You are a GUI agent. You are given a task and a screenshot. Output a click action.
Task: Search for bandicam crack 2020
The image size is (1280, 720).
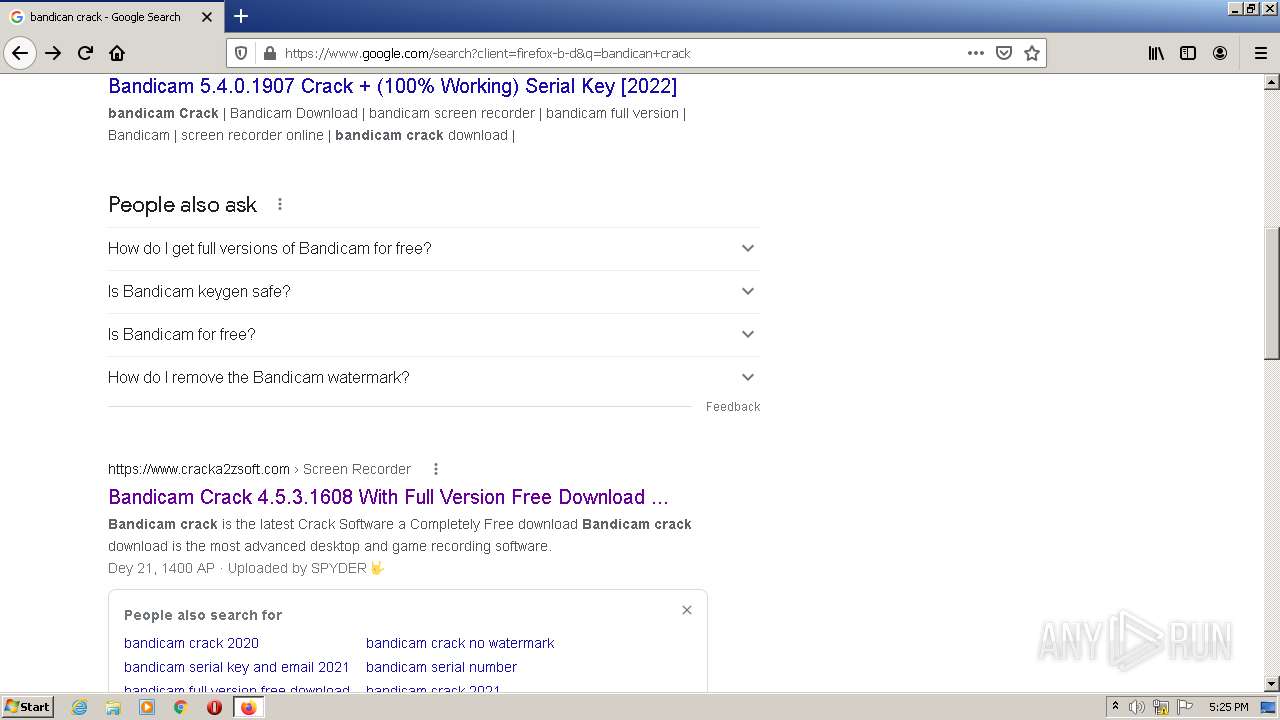[191, 643]
